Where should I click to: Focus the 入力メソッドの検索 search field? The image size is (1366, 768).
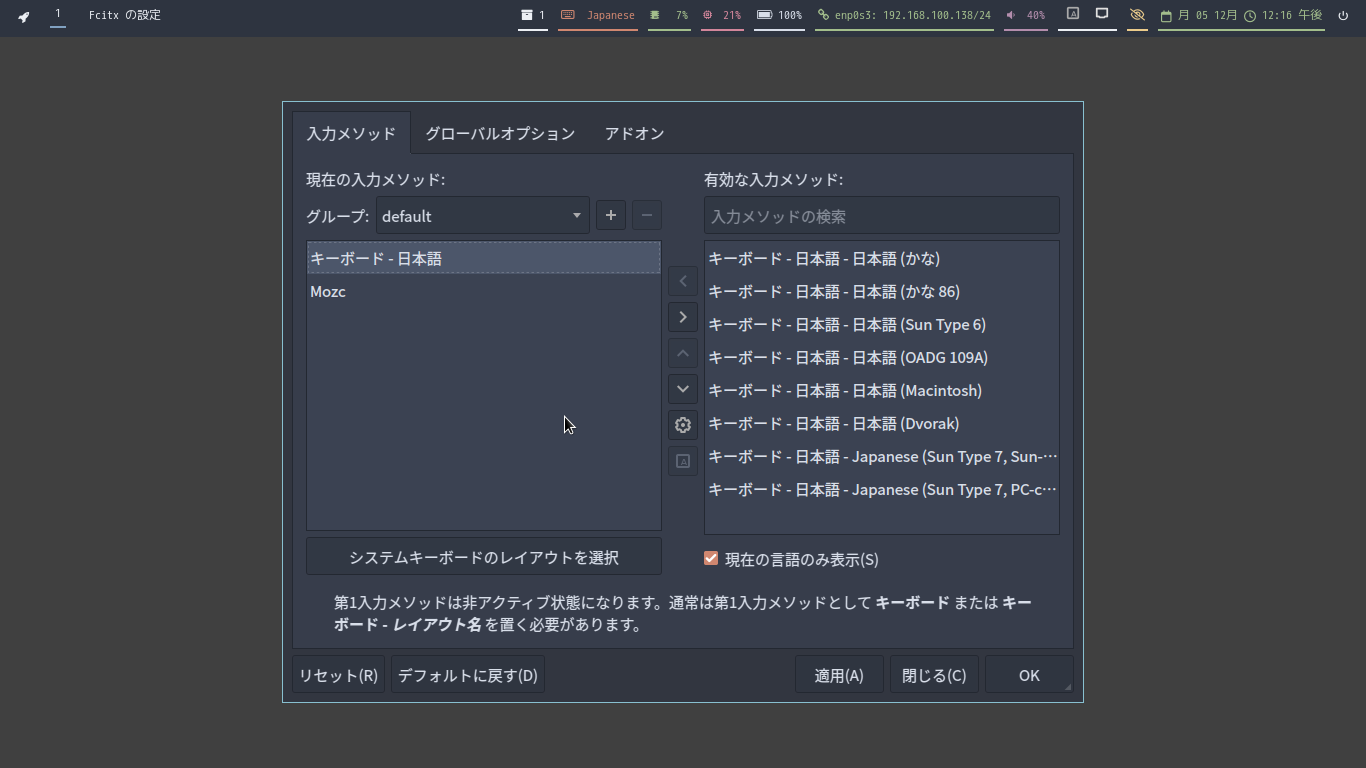point(882,216)
